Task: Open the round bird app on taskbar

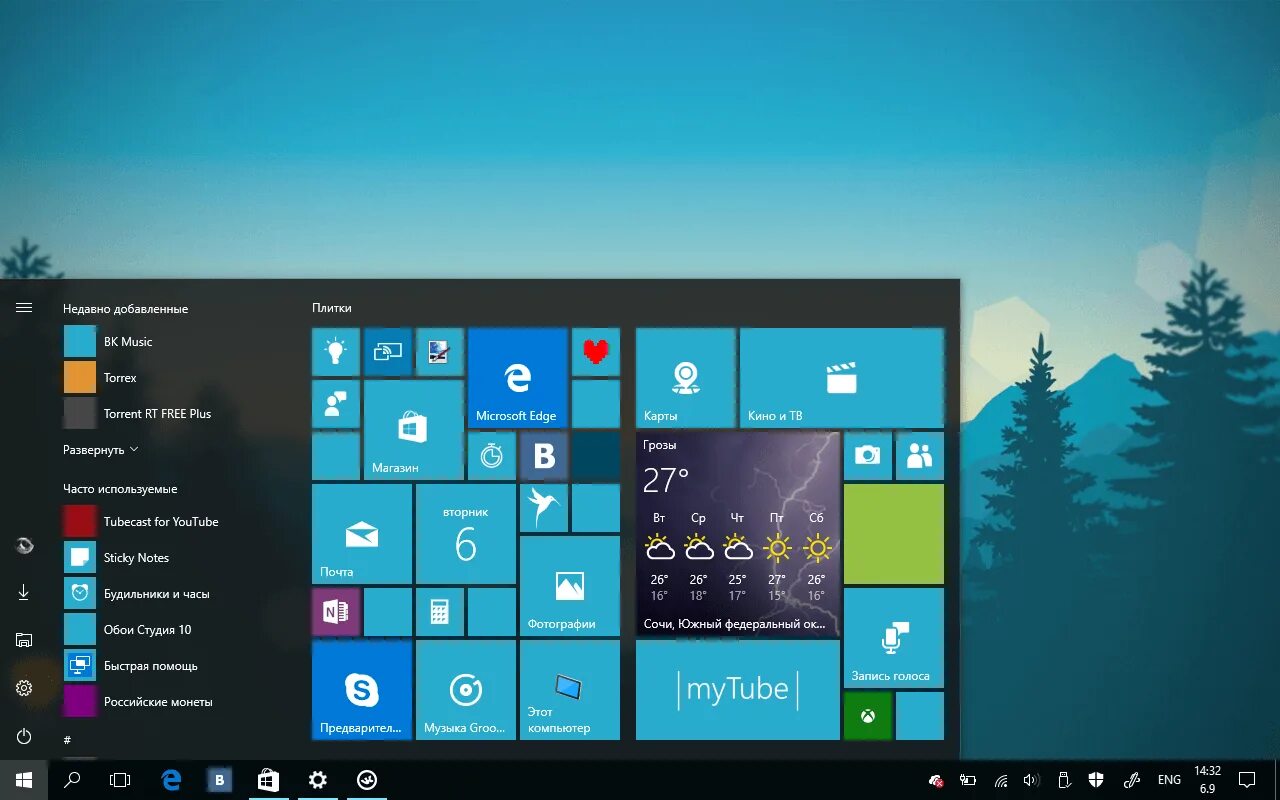Action: 366,780
